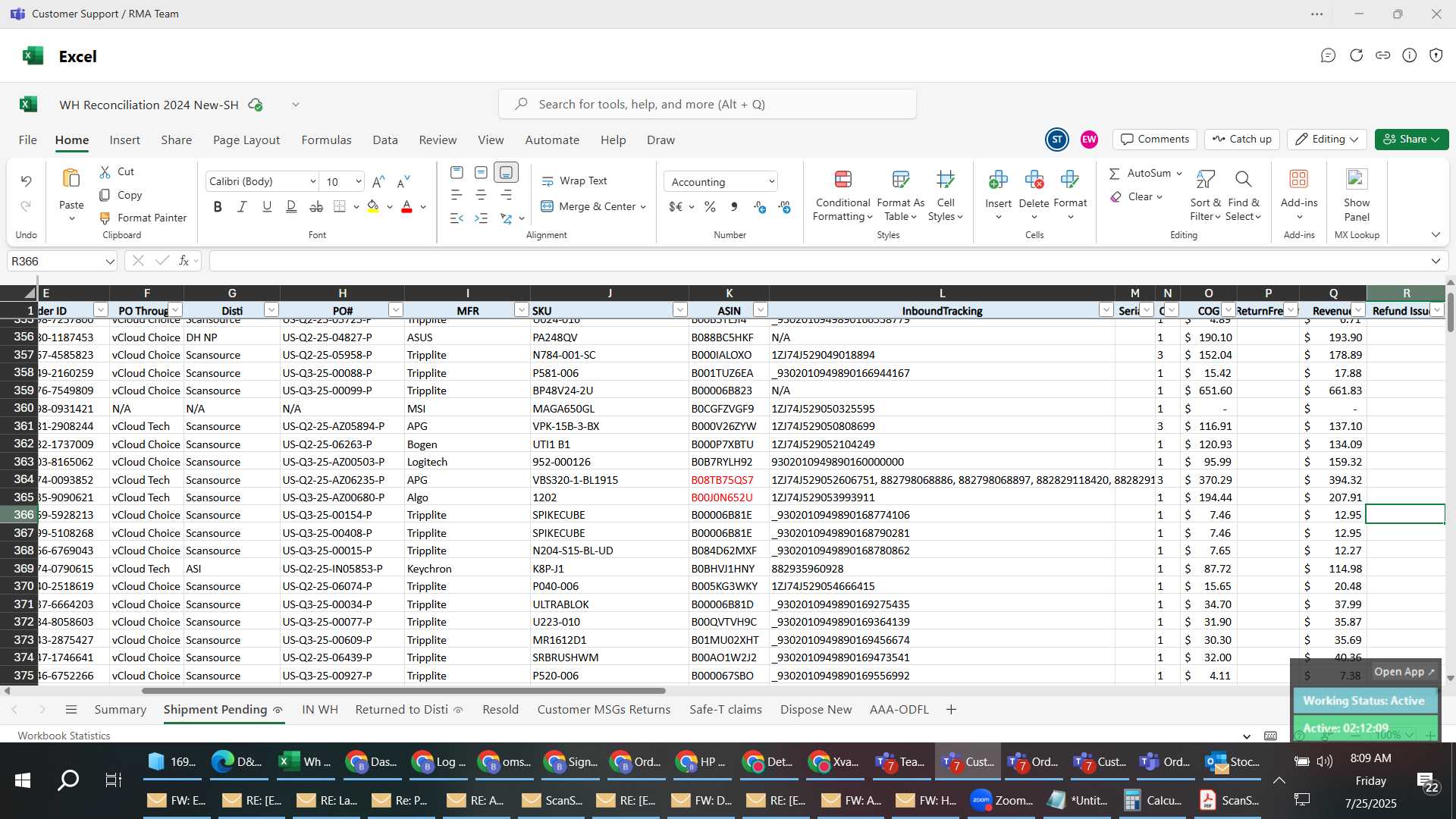The height and width of the screenshot is (819, 1456).
Task: Open the Insert ribbon tab
Action: [124, 140]
